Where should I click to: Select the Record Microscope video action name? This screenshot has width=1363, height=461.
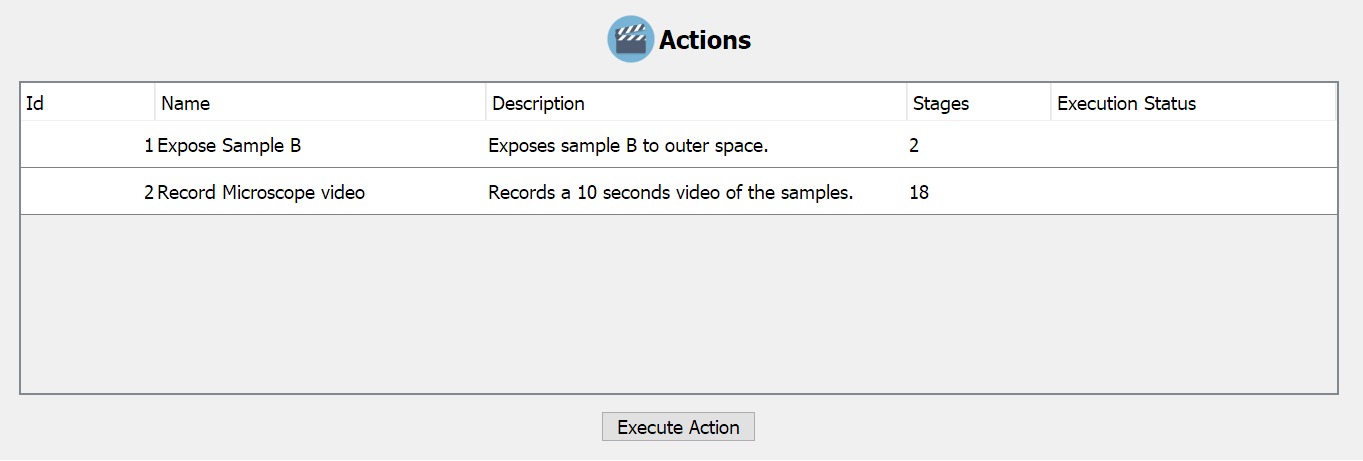(x=261, y=192)
